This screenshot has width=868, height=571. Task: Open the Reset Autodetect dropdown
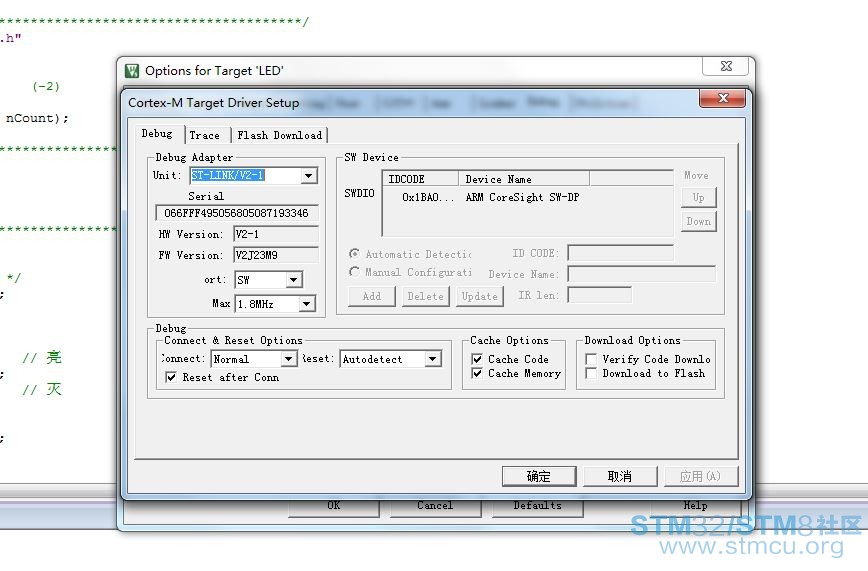433,359
